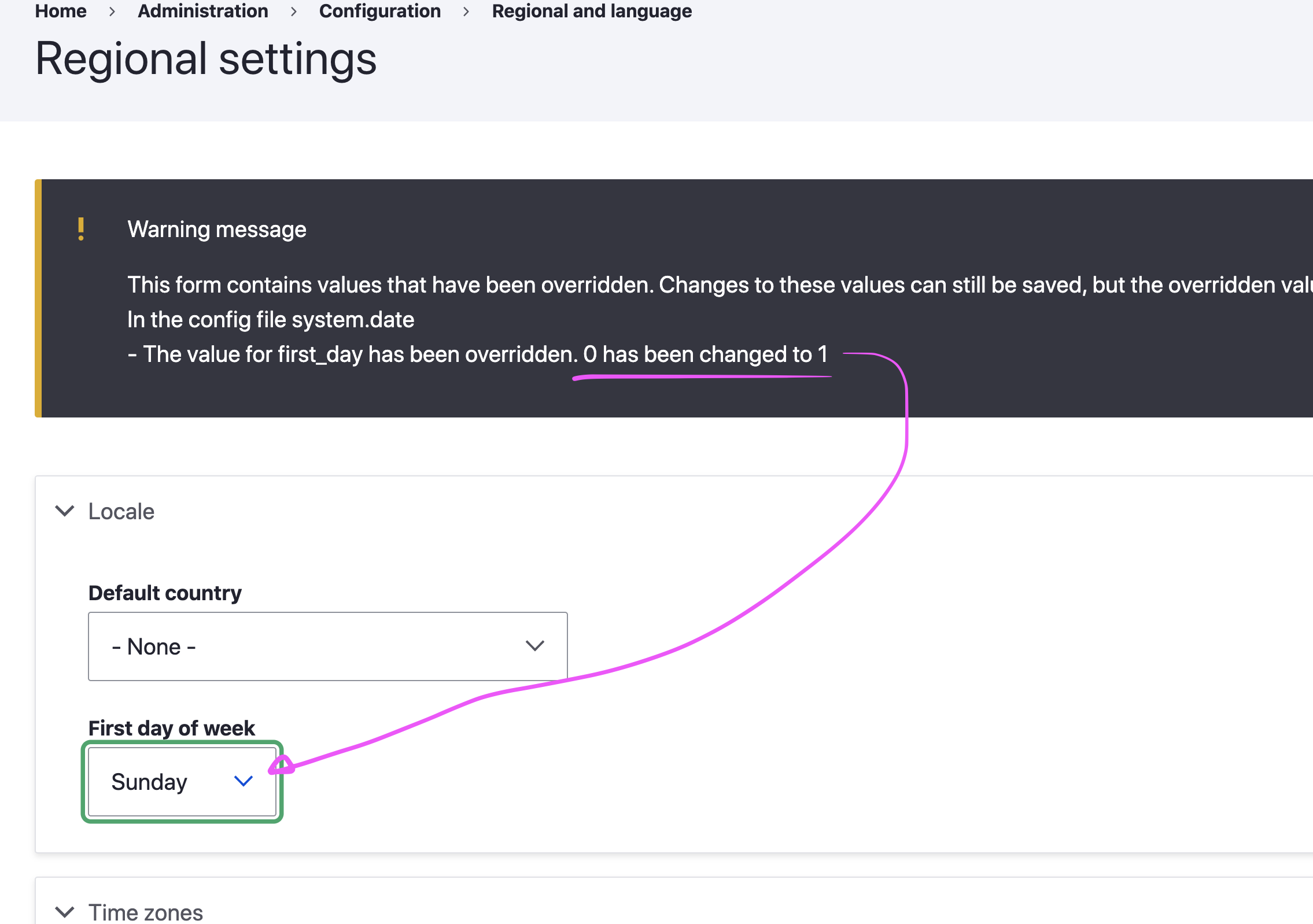Click the breadcrumb separator after Administration
1313x924 pixels.
(x=294, y=11)
